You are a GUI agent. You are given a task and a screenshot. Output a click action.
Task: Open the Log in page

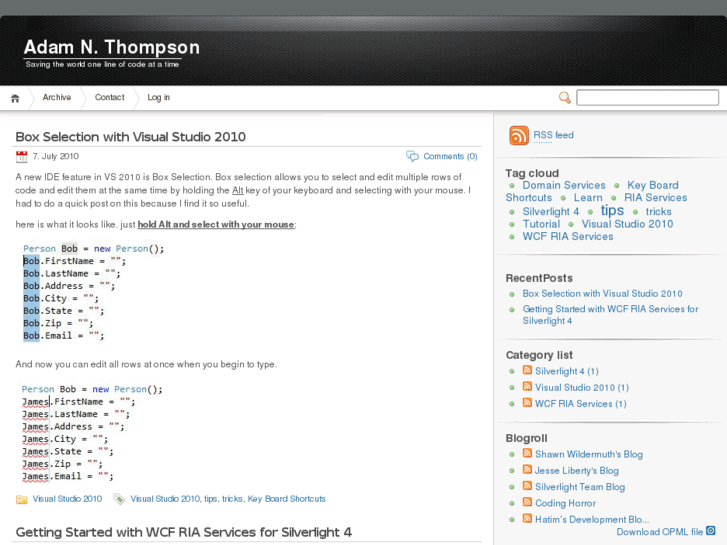coord(159,97)
